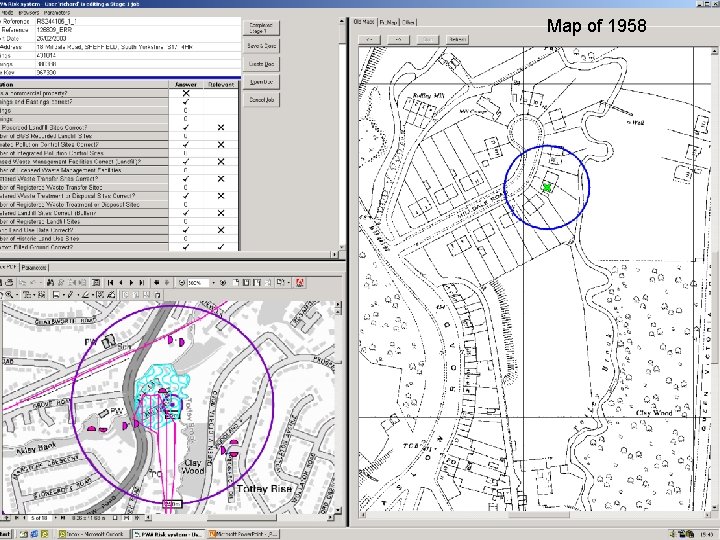Open the note tool dropdown arrow
720x540 pixels.
coord(63,295)
